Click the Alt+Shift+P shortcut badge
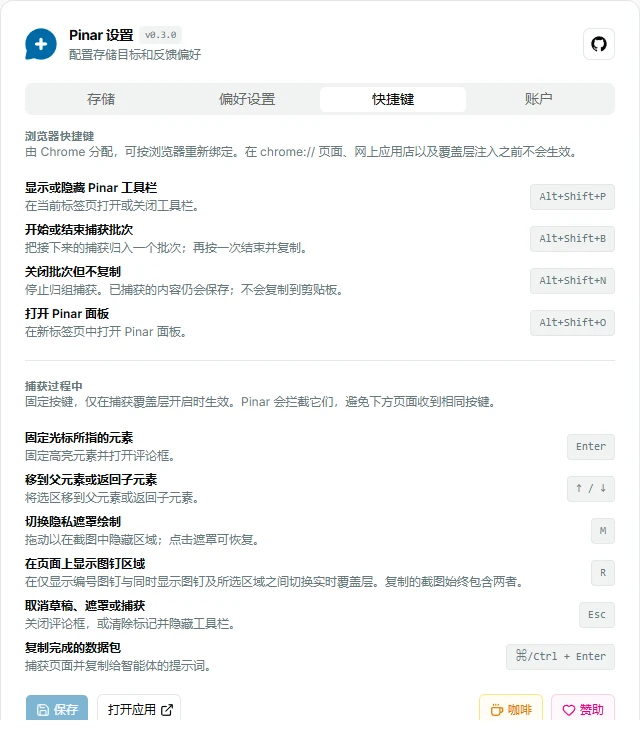The width and height of the screenshot is (640, 751). pyautogui.click(x=572, y=197)
